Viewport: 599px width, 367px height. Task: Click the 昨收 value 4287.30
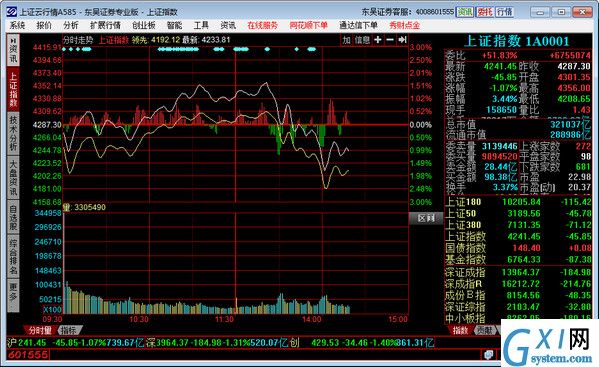574,66
